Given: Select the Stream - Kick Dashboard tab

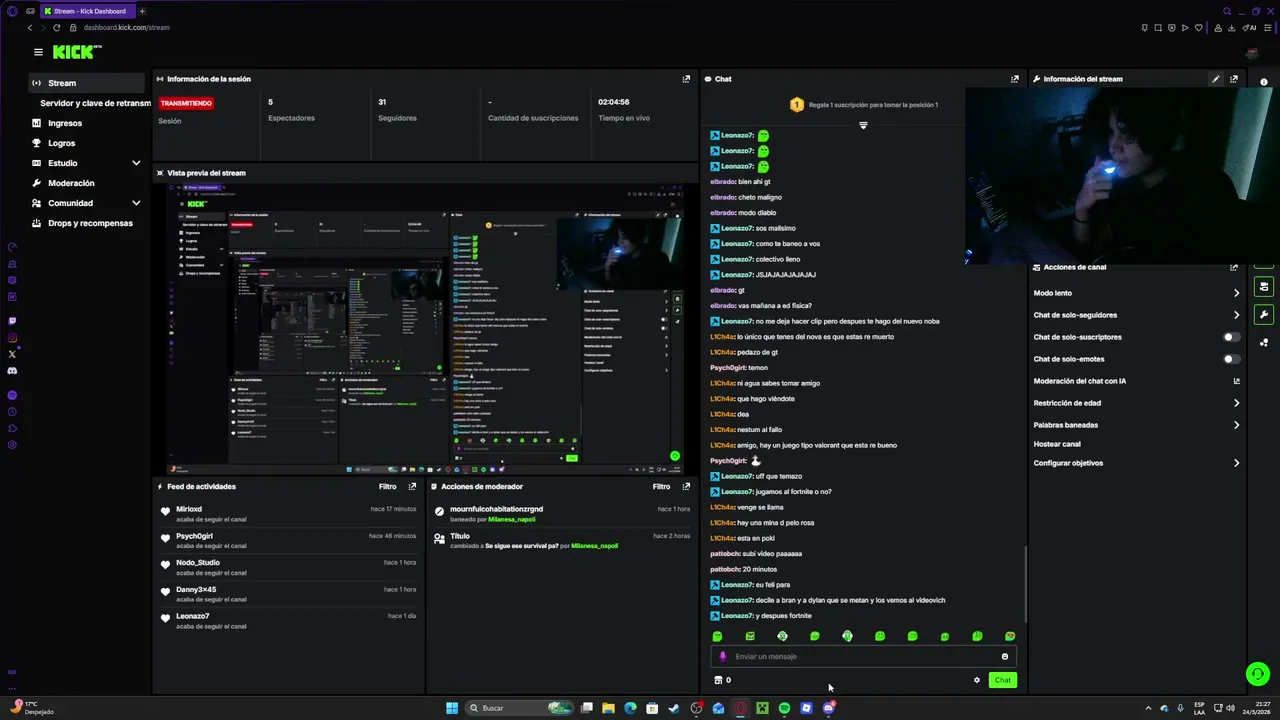Looking at the screenshot, I should point(86,11).
